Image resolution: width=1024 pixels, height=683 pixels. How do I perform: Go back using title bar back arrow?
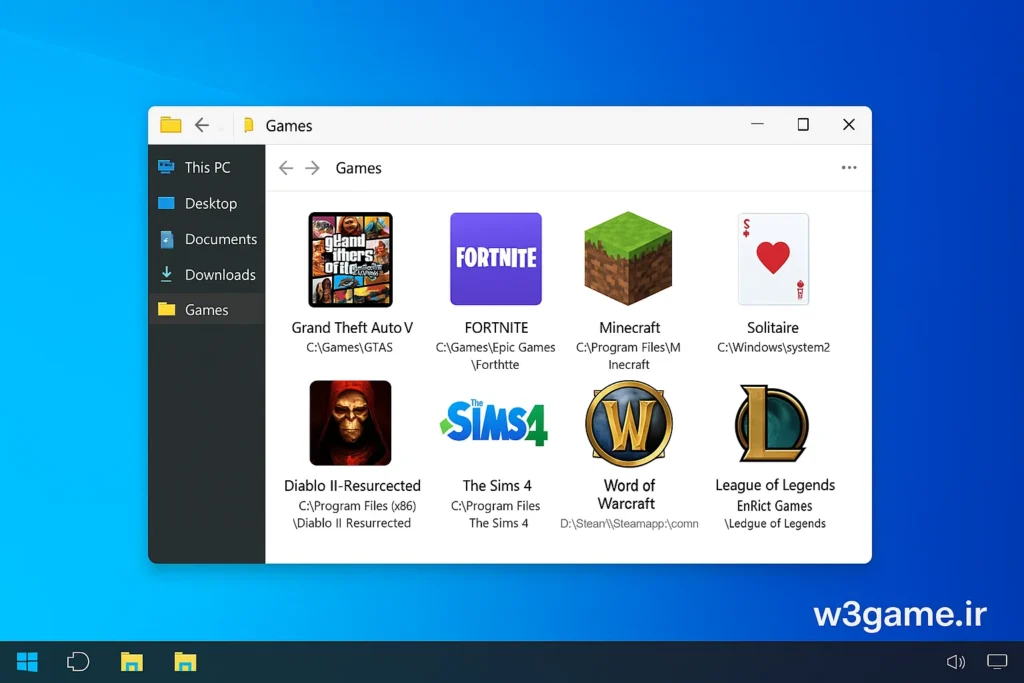(x=202, y=125)
